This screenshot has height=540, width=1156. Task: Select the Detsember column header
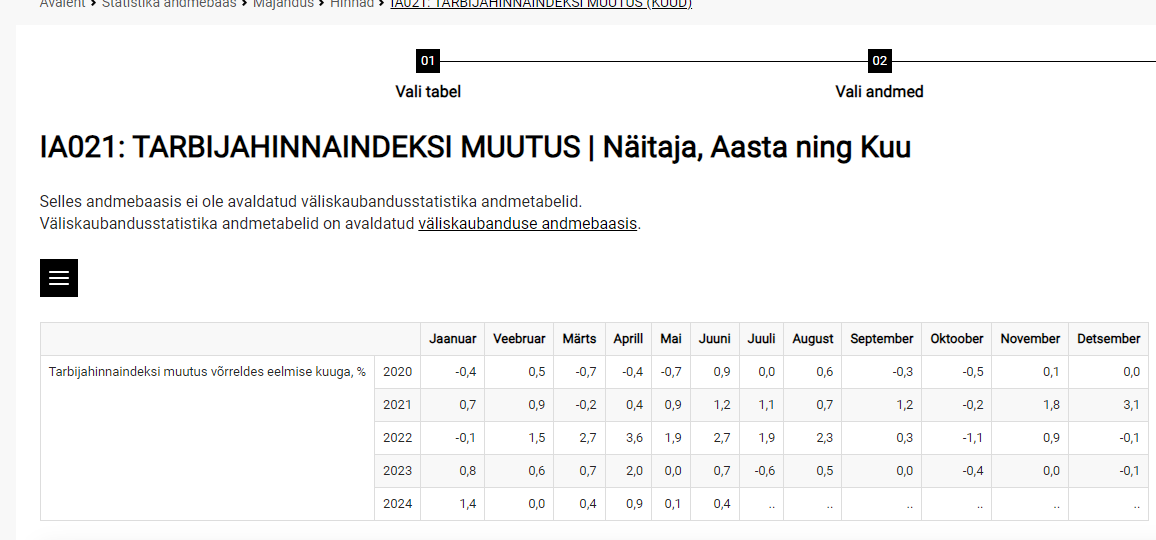pyautogui.click(x=1108, y=339)
